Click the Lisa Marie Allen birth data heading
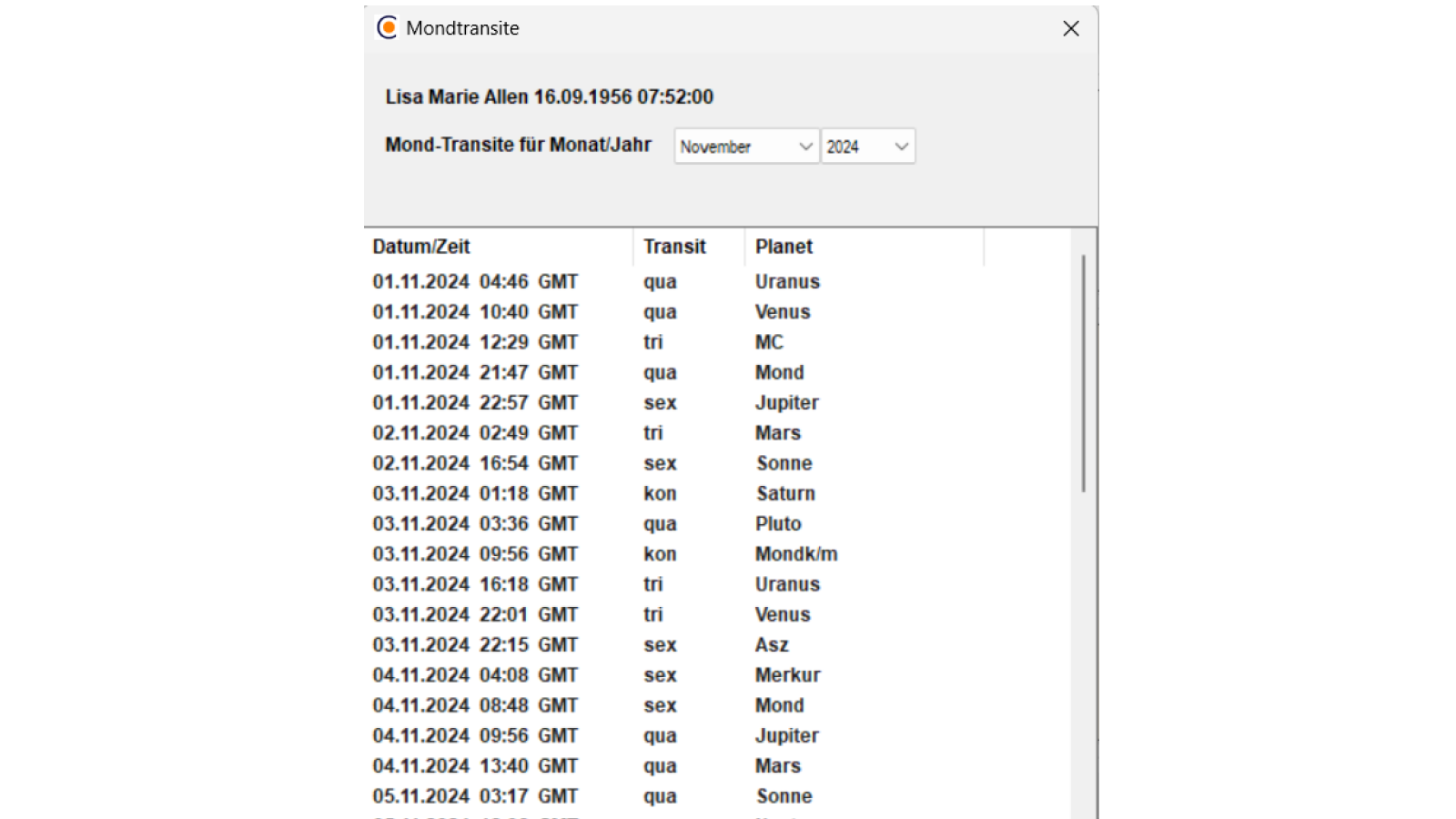Viewport: 1456px width, 819px height. coord(550,96)
